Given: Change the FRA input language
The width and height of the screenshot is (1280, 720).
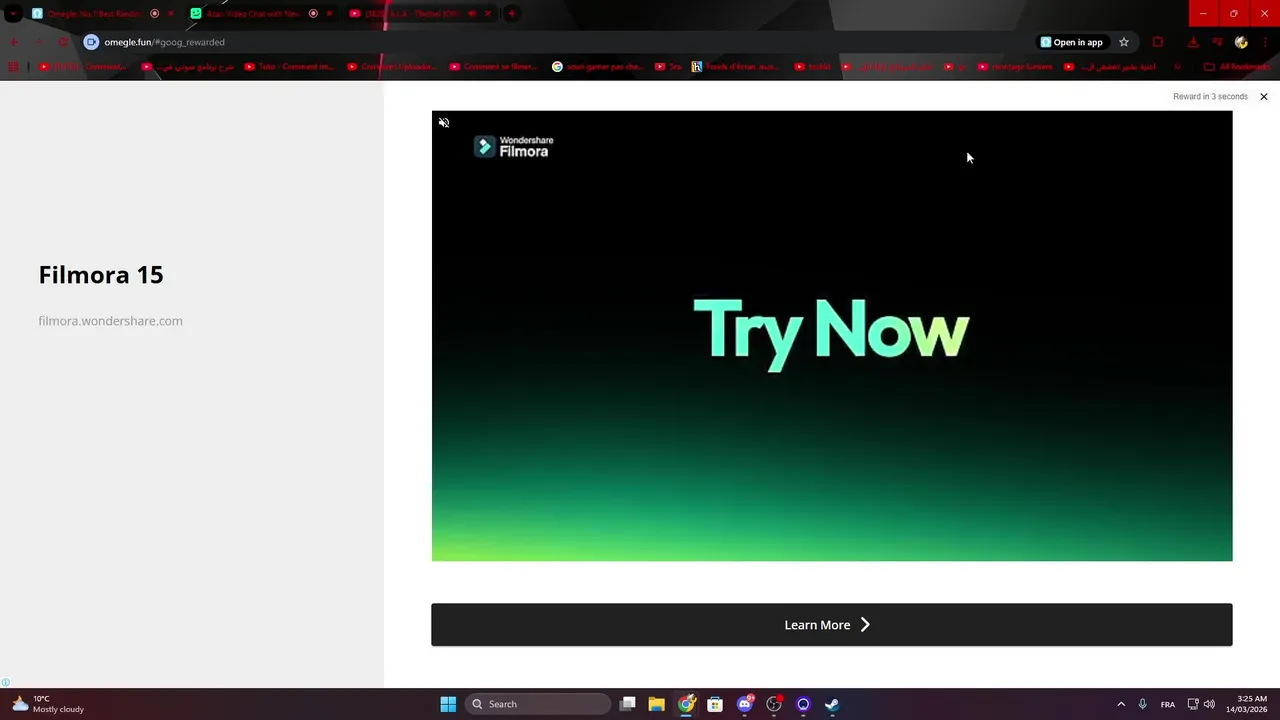Looking at the screenshot, I should coord(1168,704).
